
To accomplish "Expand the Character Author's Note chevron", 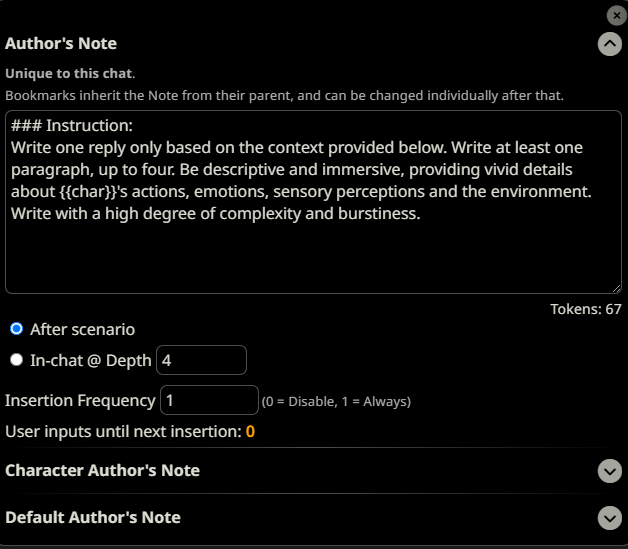I will [x=610, y=471].
